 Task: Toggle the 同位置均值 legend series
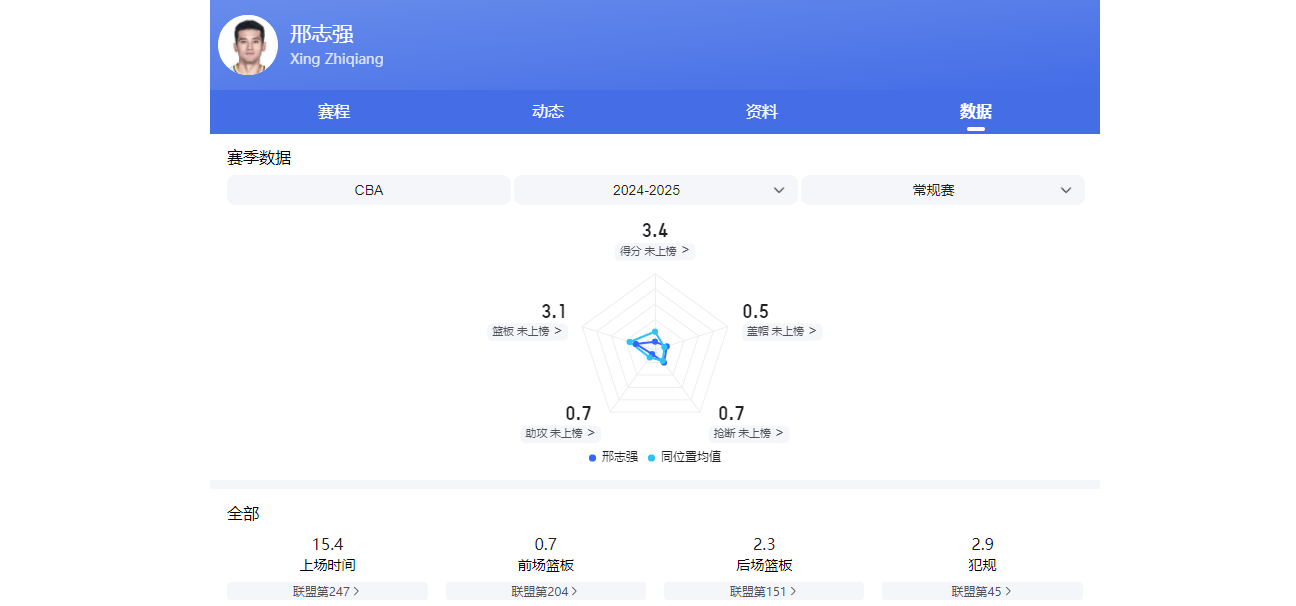[684, 457]
